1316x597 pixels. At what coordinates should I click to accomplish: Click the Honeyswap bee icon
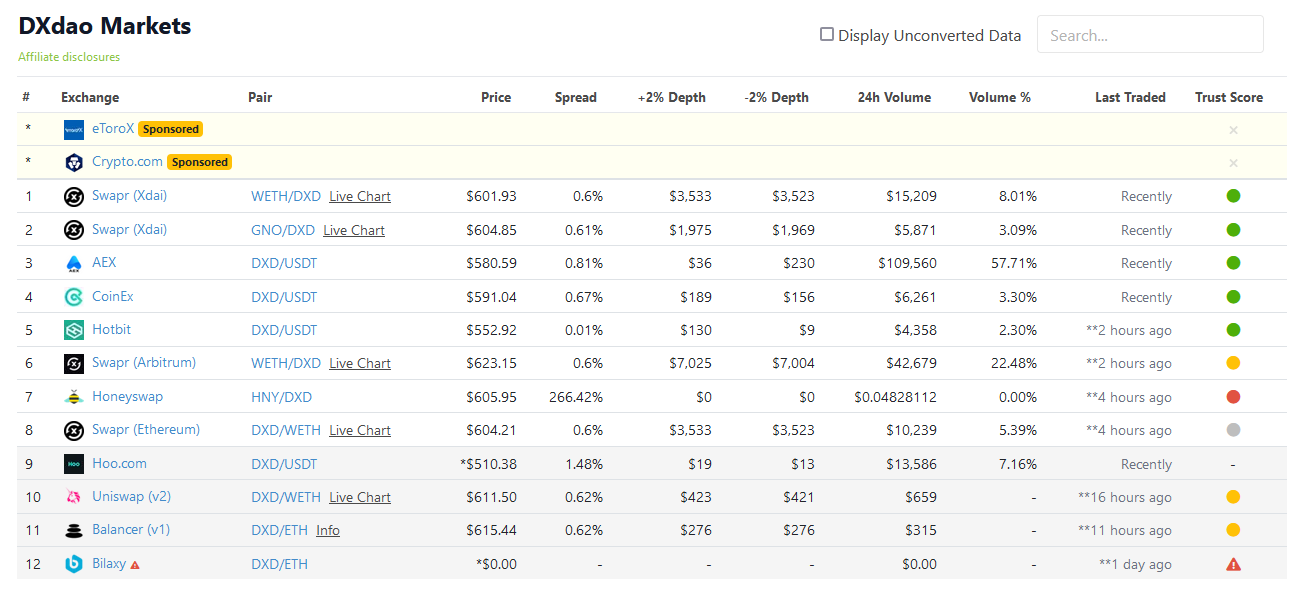coord(73,397)
